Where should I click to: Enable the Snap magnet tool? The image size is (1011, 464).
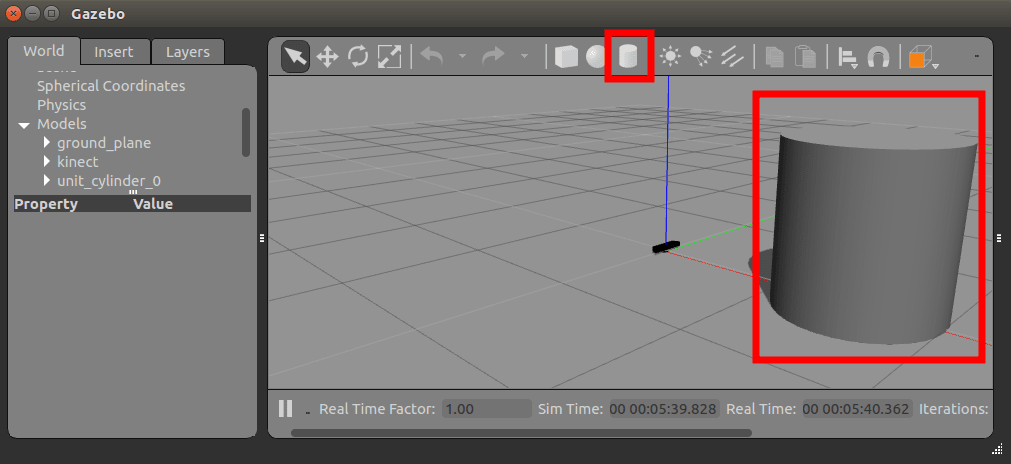tap(878, 57)
